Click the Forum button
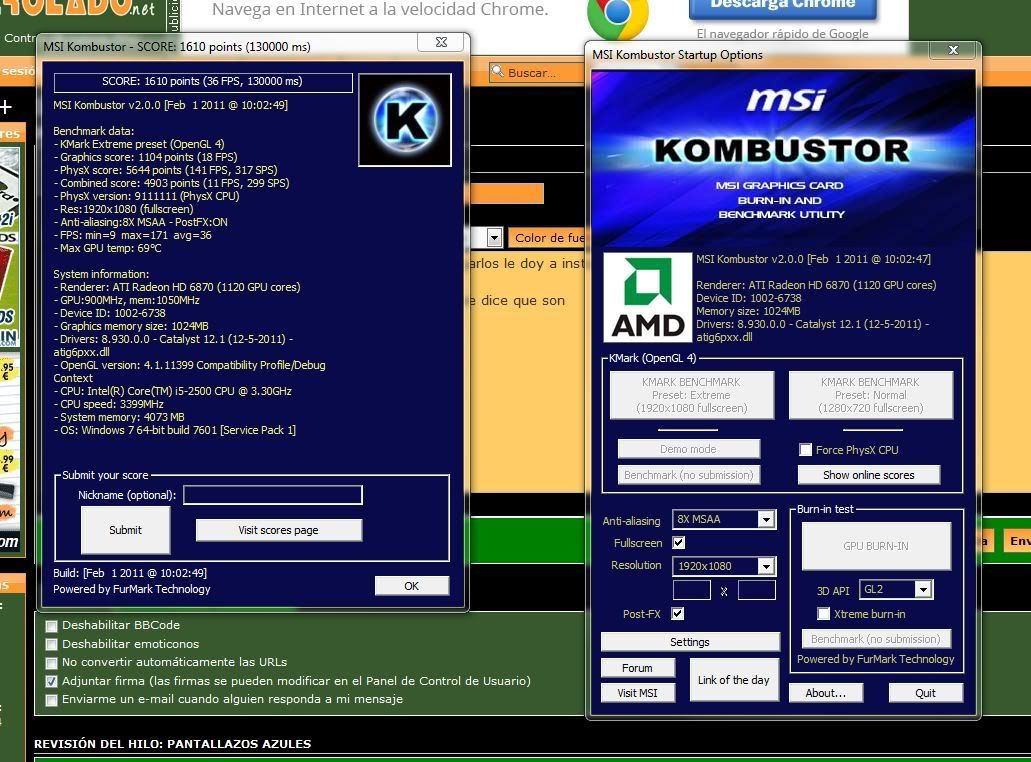Image resolution: width=1031 pixels, height=762 pixels. (637, 668)
